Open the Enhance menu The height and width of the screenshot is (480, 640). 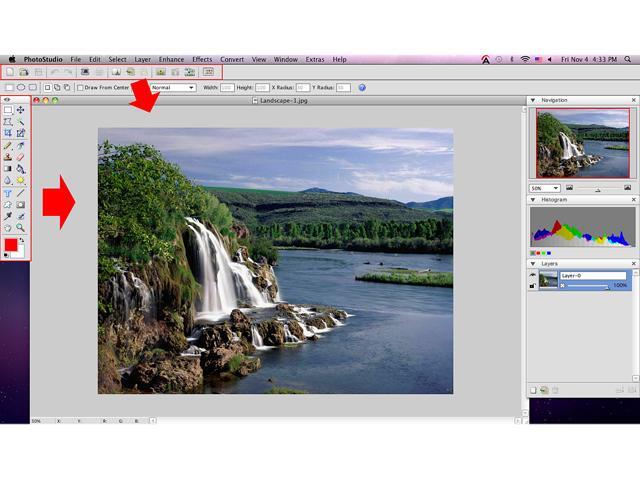171,60
